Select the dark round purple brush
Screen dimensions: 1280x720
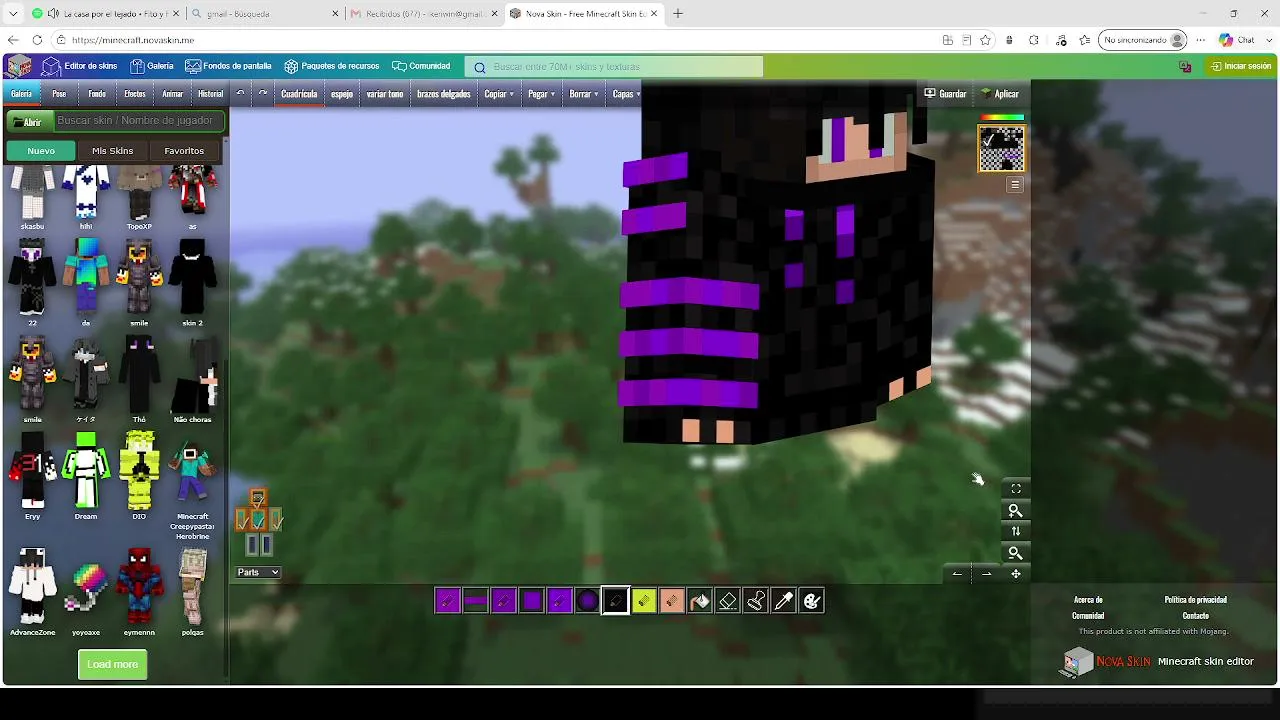pos(588,601)
